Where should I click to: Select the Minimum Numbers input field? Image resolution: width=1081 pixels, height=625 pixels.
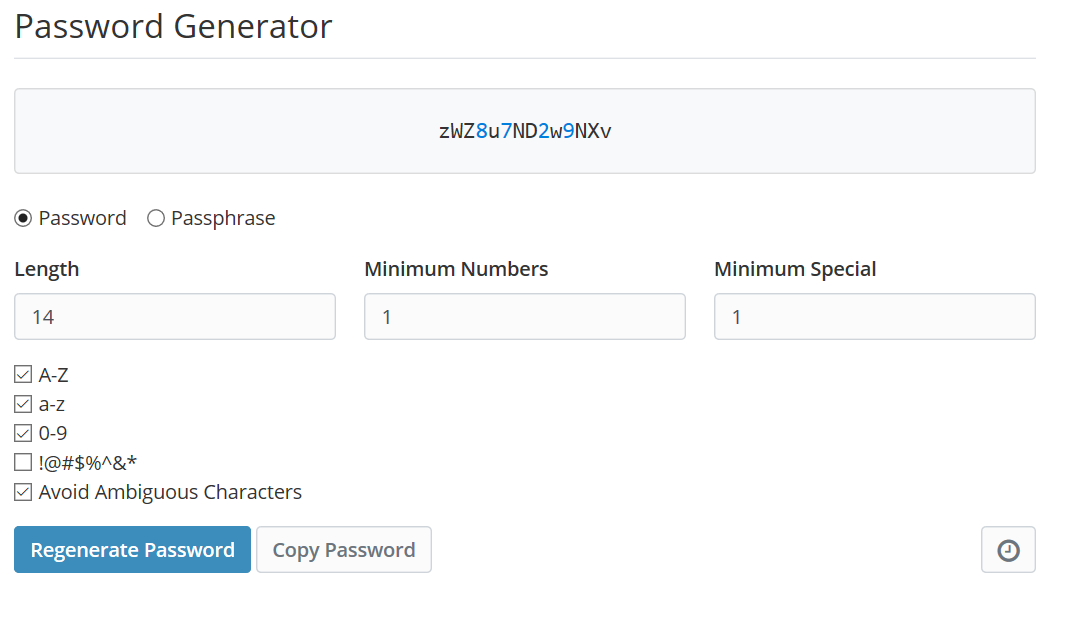click(x=524, y=316)
